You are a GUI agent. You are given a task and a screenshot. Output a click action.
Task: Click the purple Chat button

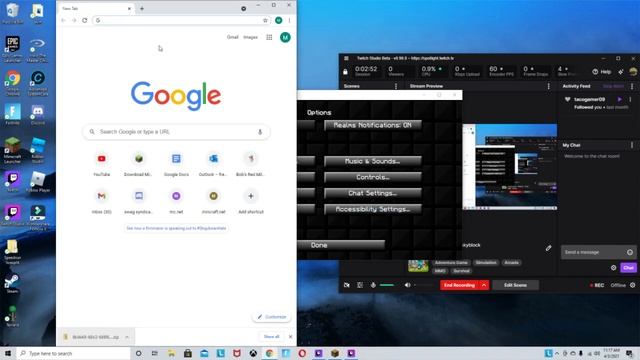coord(628,268)
